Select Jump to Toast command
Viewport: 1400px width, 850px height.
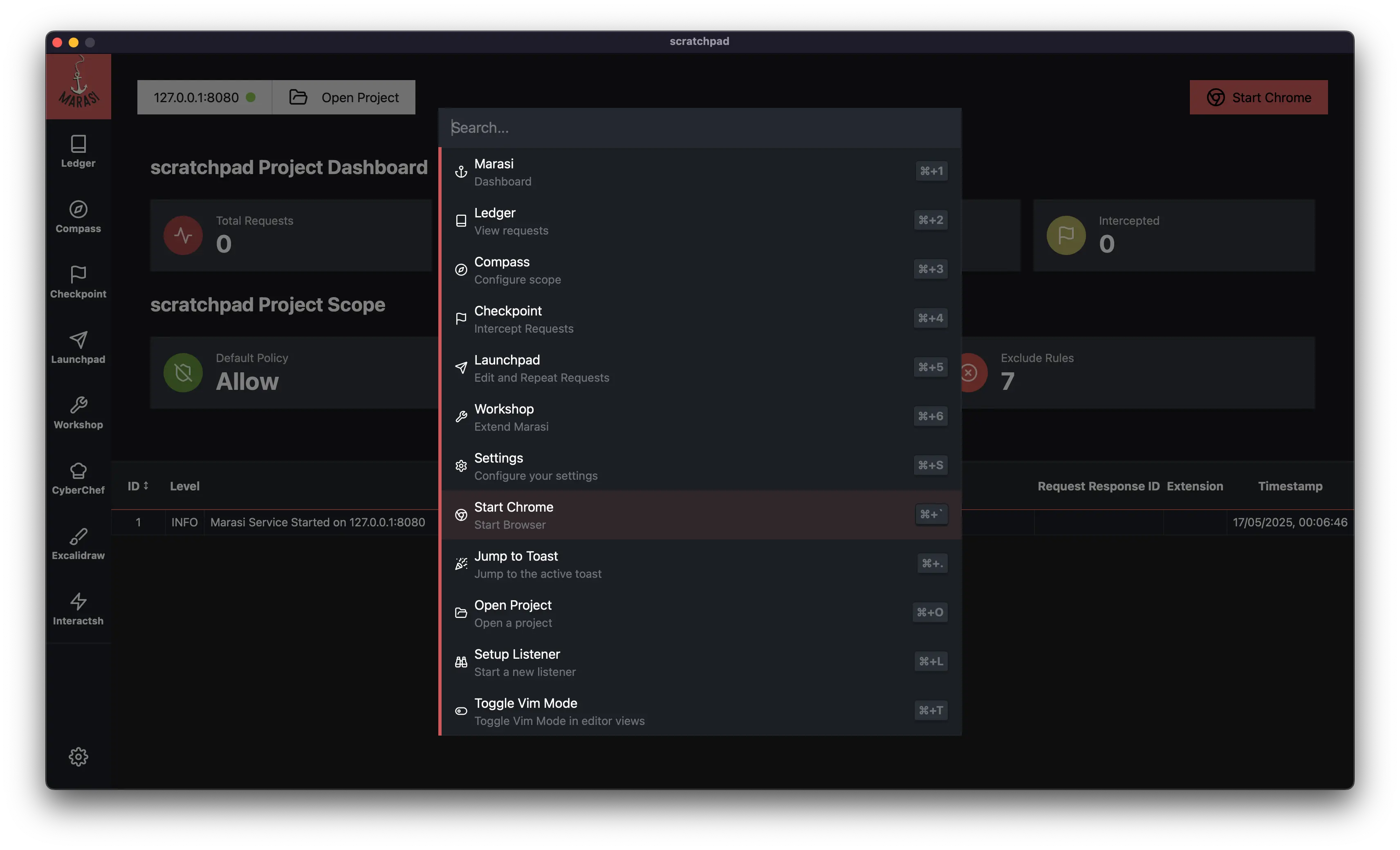click(x=701, y=564)
